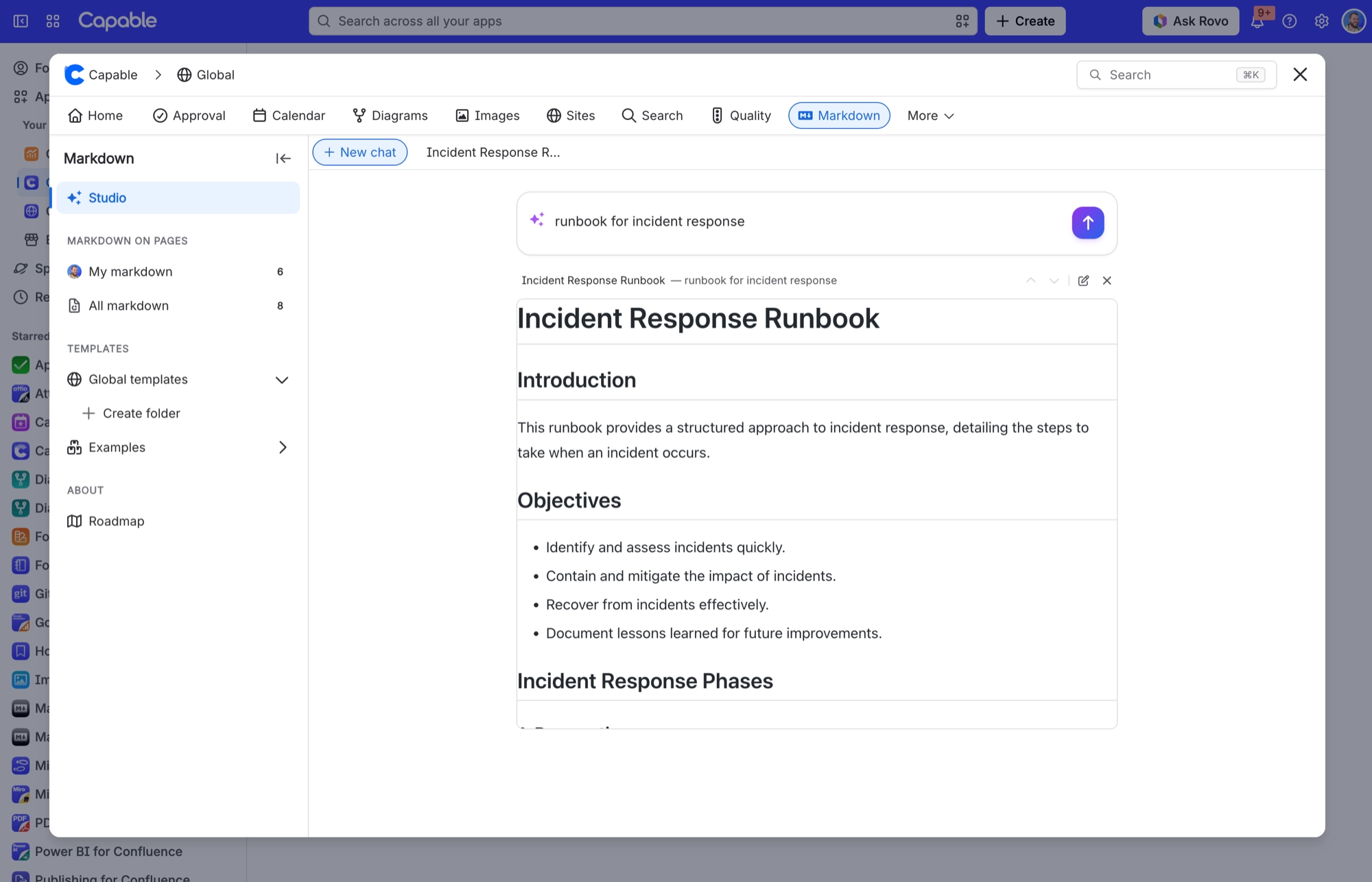Open the Approval tab
The width and height of the screenshot is (1372, 882).
(189, 115)
